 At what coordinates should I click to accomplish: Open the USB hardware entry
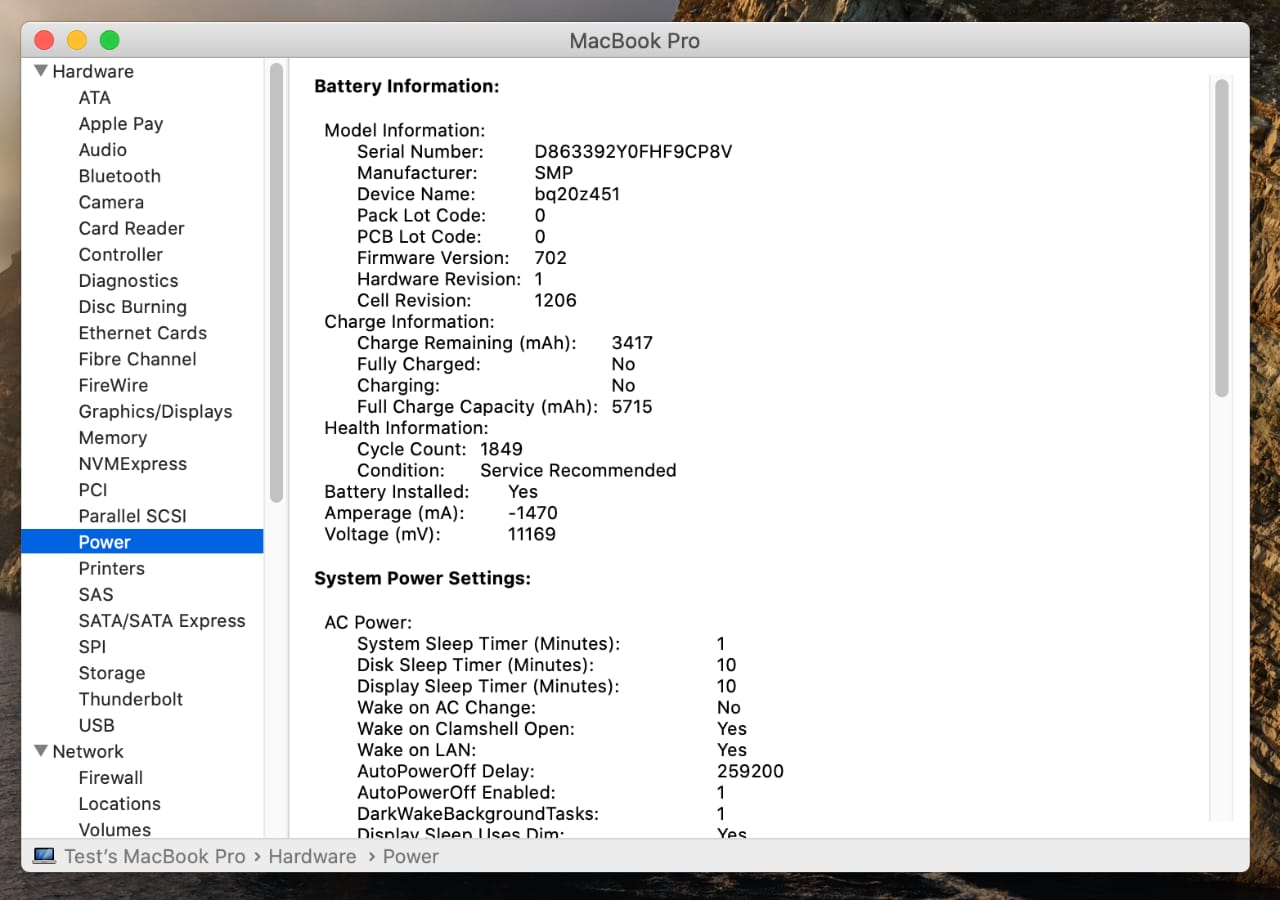[x=96, y=725]
